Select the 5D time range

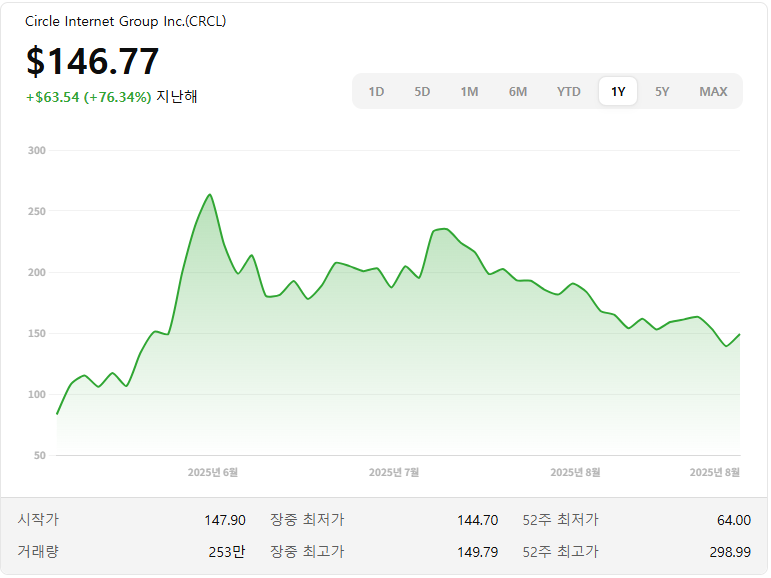422,92
